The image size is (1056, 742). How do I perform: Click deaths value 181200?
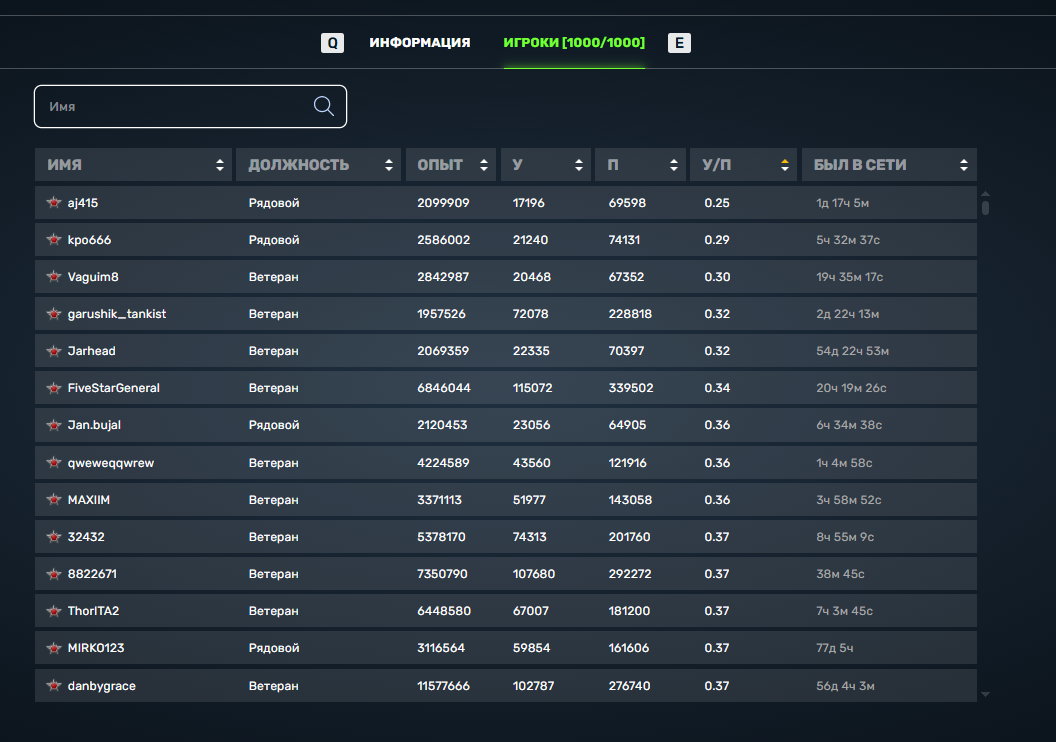(x=629, y=611)
